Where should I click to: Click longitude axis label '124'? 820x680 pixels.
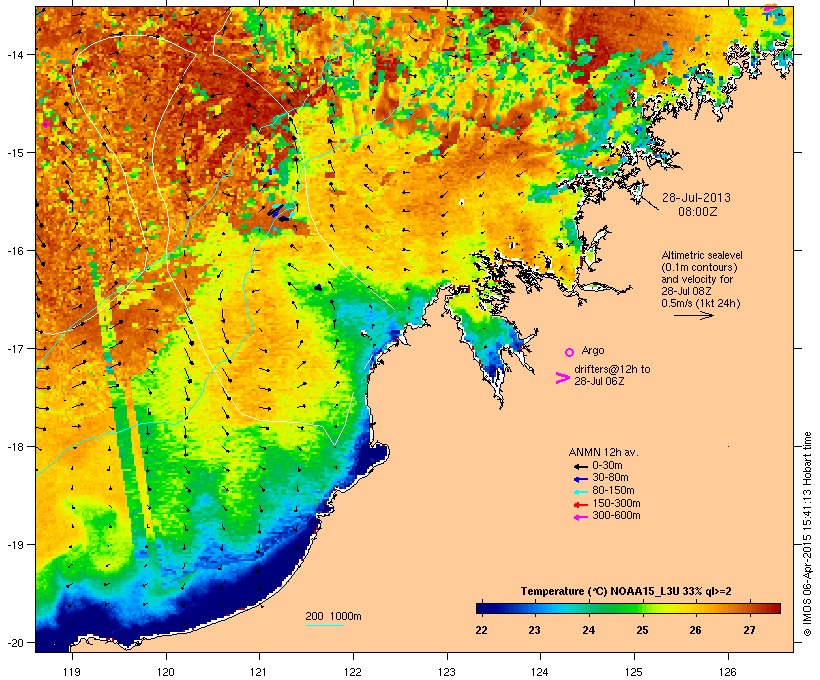pyautogui.click(x=540, y=672)
